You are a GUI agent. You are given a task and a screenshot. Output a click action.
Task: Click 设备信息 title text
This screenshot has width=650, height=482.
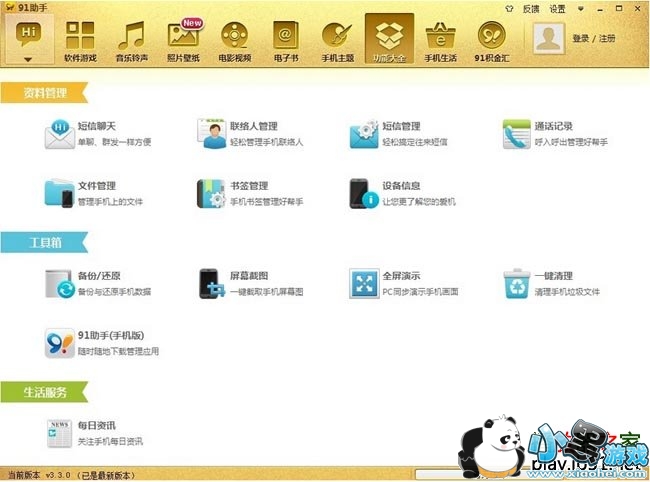(x=401, y=186)
